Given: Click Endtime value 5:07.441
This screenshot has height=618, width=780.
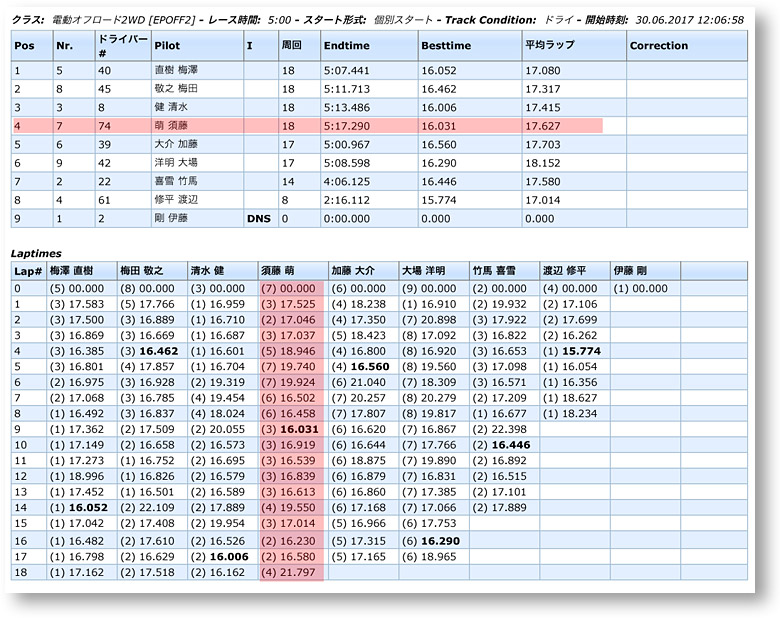Looking at the screenshot, I should (347, 71).
